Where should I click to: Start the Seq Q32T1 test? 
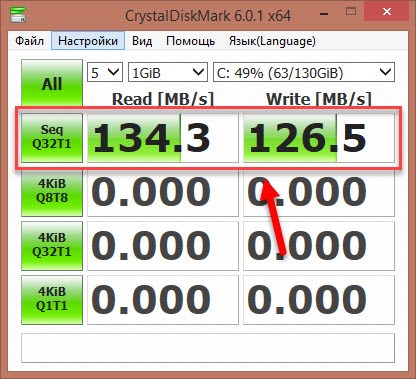[x=52, y=138]
